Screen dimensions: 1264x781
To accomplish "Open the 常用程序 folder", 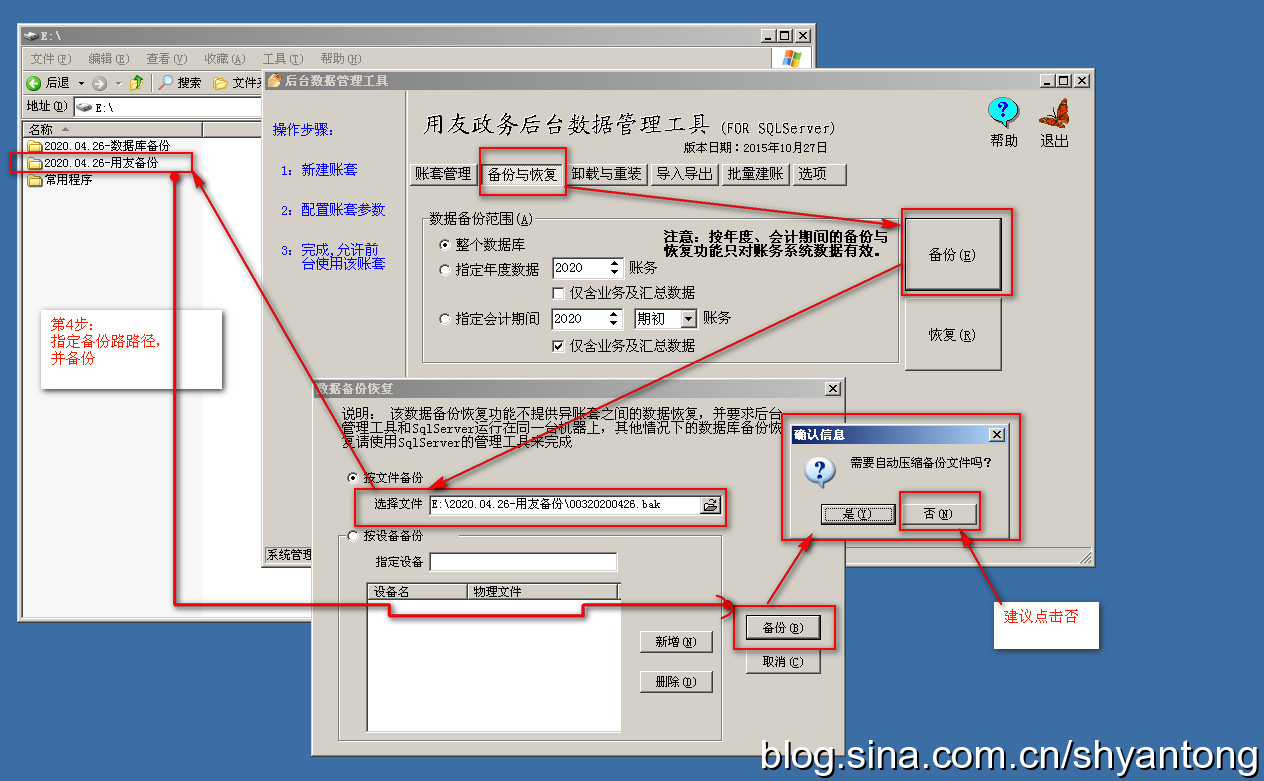I will tap(68, 180).
